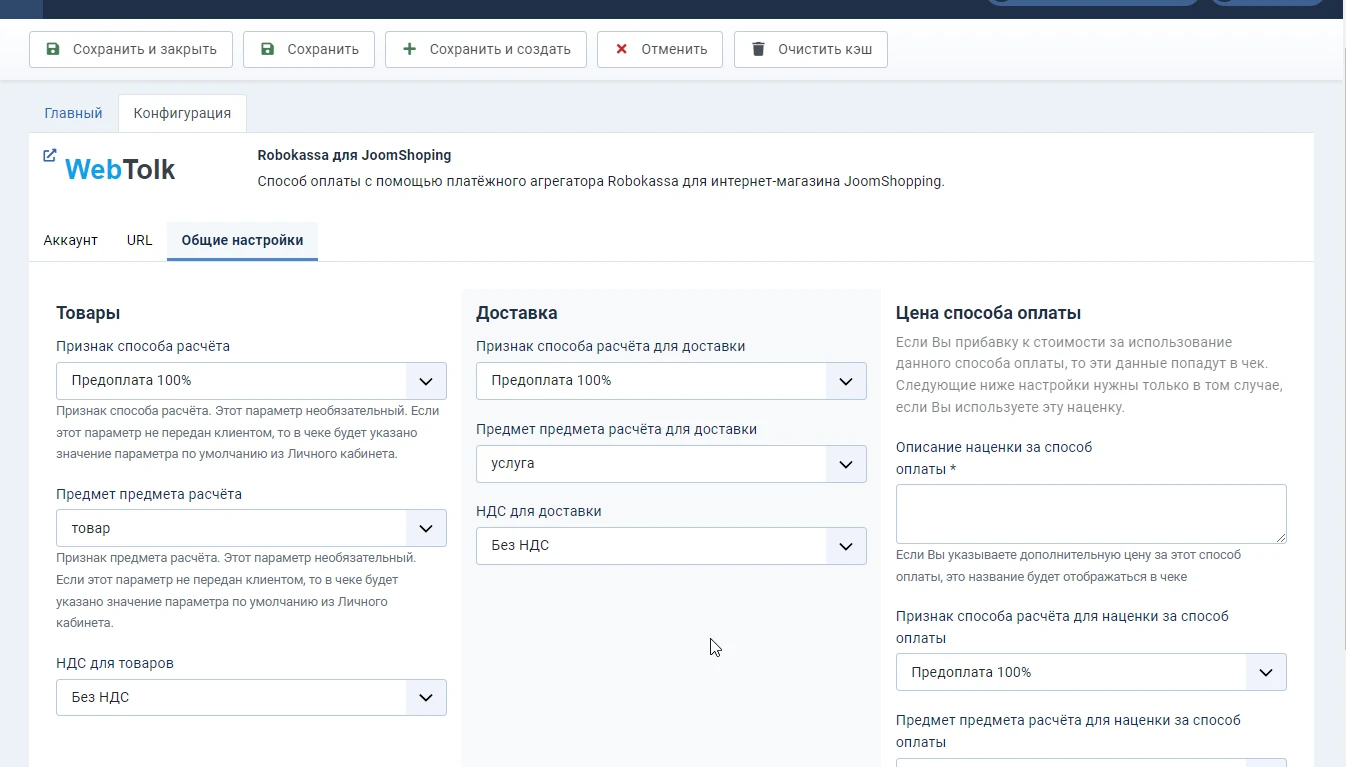Click the Robokassa для JoomShoping title
1346x767 pixels.
tap(354, 155)
